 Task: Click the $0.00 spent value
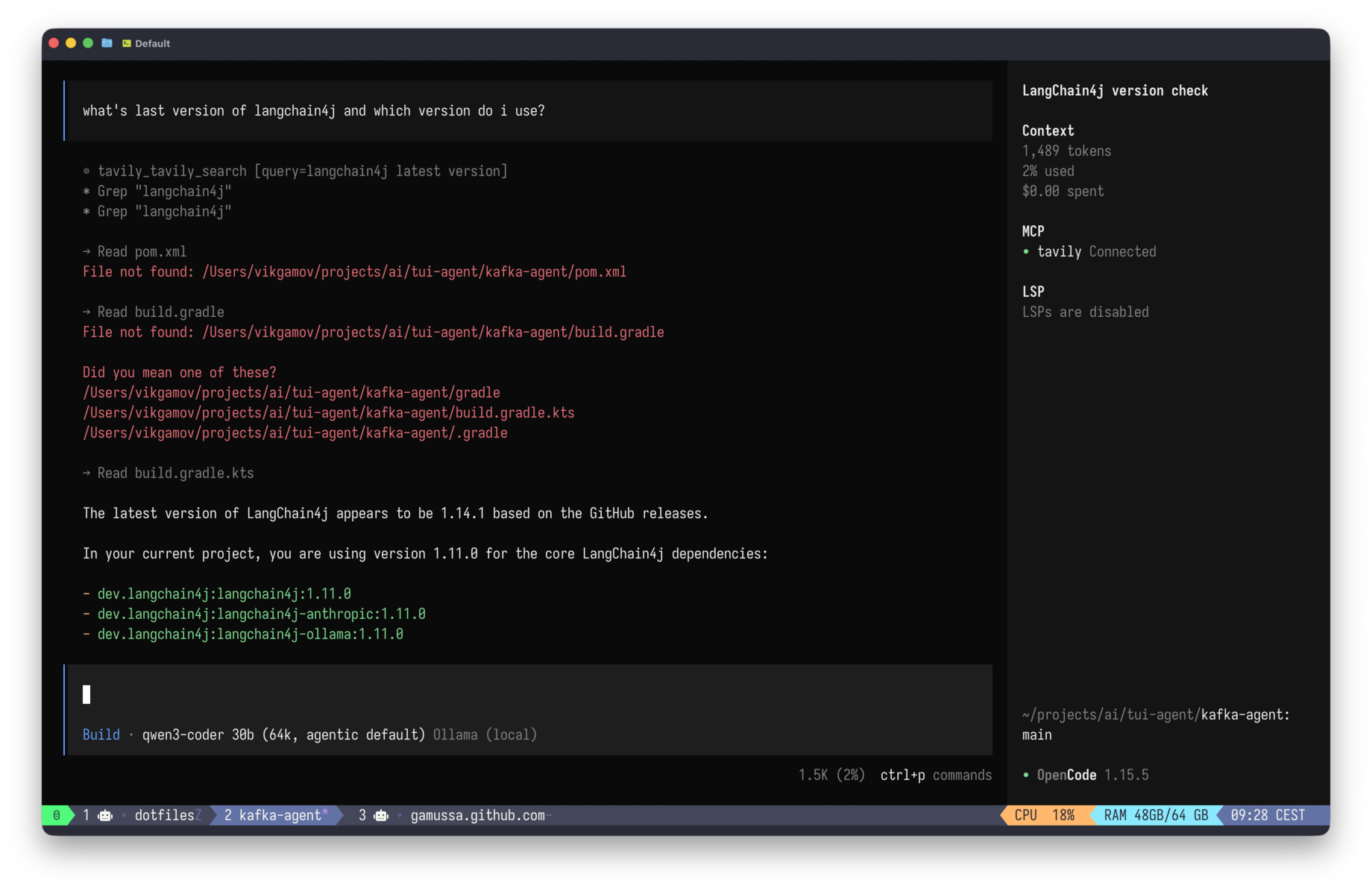point(1063,191)
